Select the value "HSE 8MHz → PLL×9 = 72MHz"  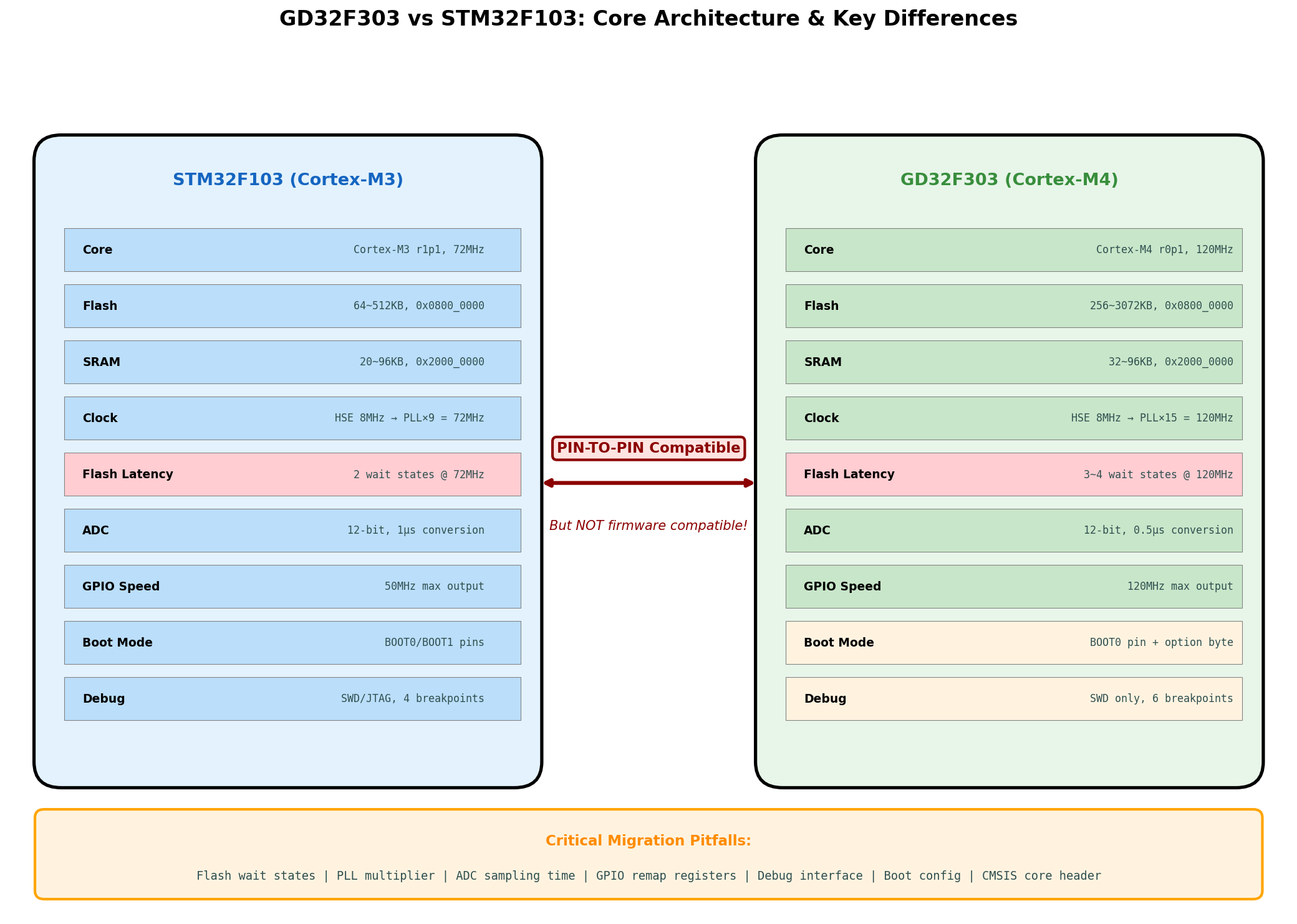click(410, 418)
